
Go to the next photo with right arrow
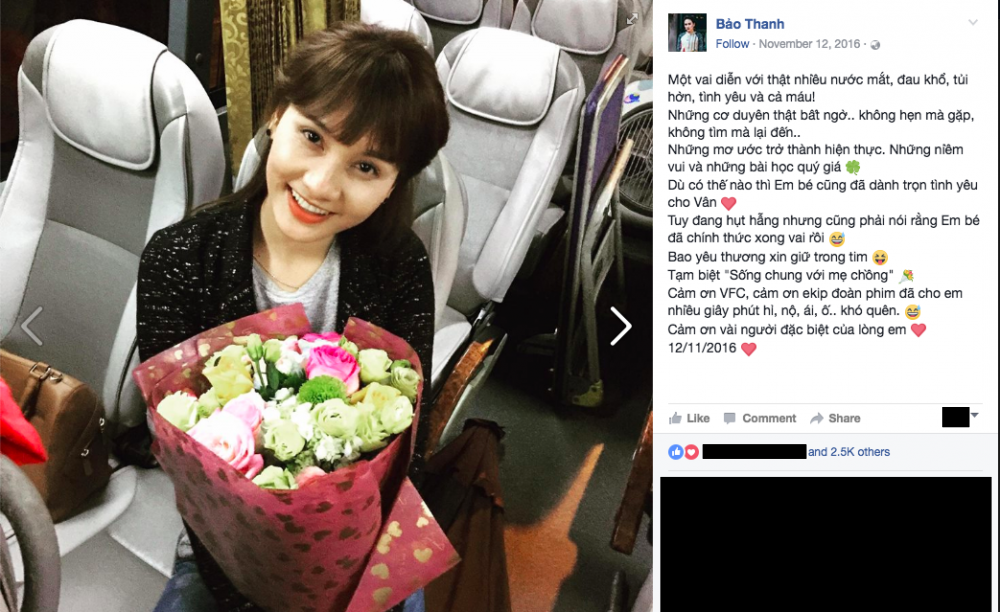[620, 326]
